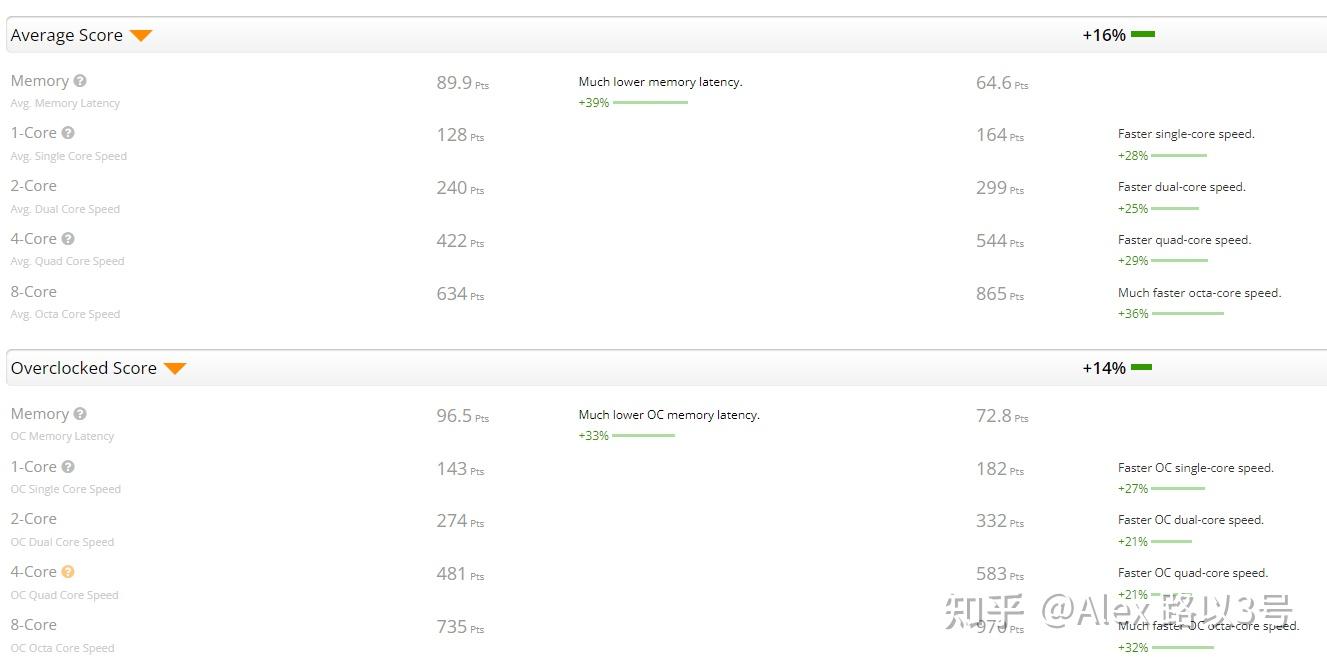Select 2-Core label in the Overclocked Score section
Screen dimensions: 1327x665
pos(34,519)
